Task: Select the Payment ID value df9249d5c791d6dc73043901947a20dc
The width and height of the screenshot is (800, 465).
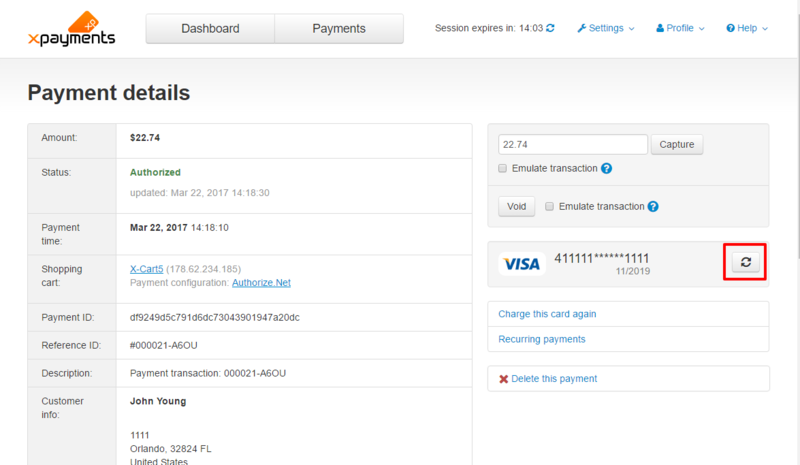Action: pyautogui.click(x=215, y=317)
